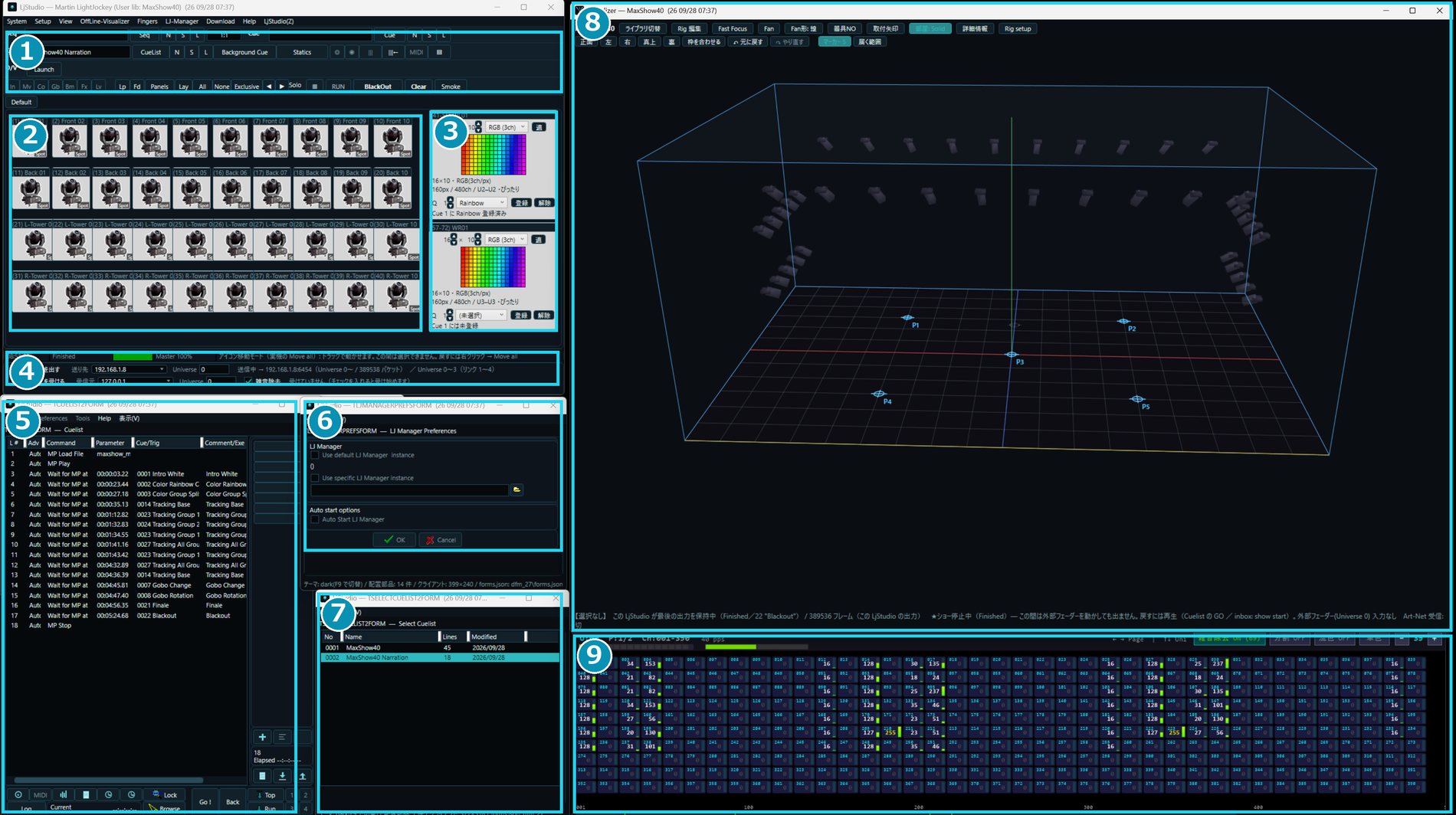Toggle the Lock button in Cuelist window
The width and height of the screenshot is (1456, 815).
[165, 794]
